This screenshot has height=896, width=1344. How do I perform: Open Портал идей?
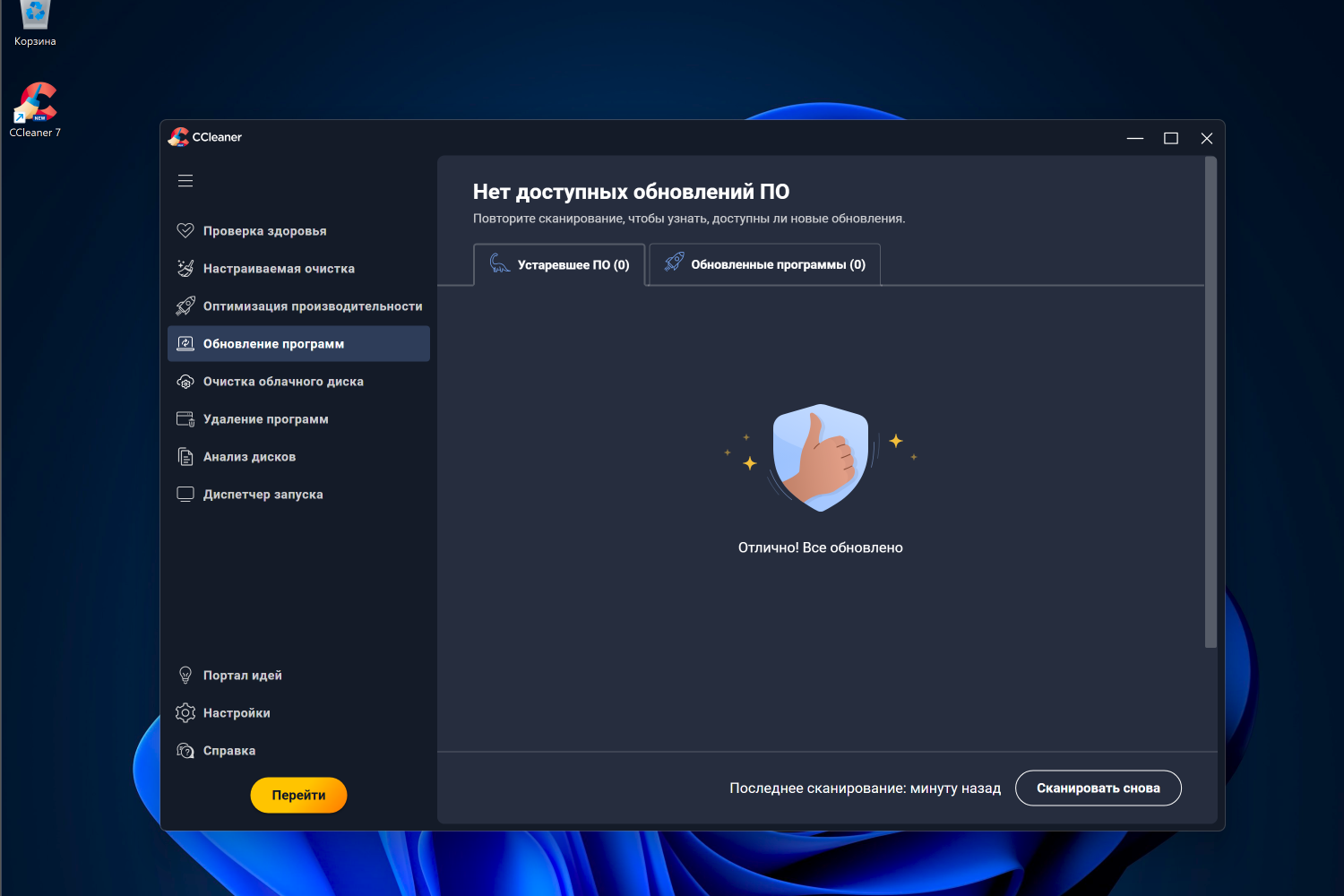click(298, 676)
